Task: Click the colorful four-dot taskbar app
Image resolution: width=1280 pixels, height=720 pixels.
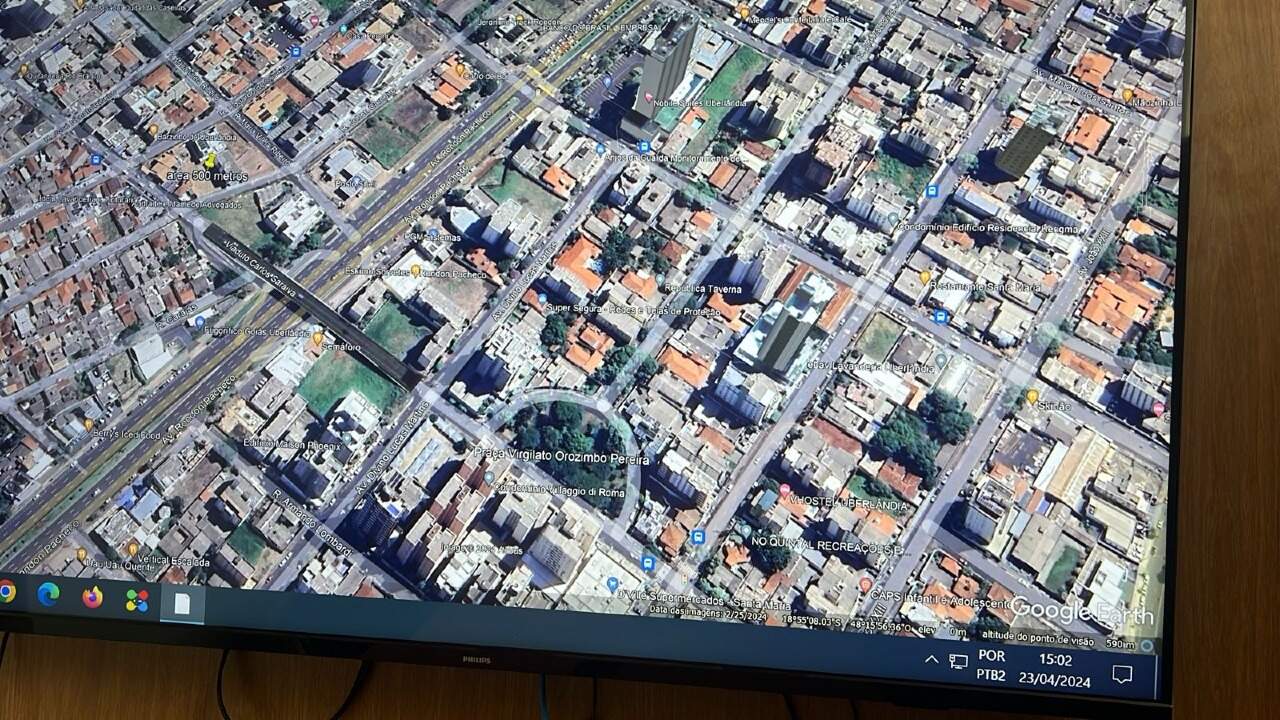Action: pyautogui.click(x=137, y=600)
